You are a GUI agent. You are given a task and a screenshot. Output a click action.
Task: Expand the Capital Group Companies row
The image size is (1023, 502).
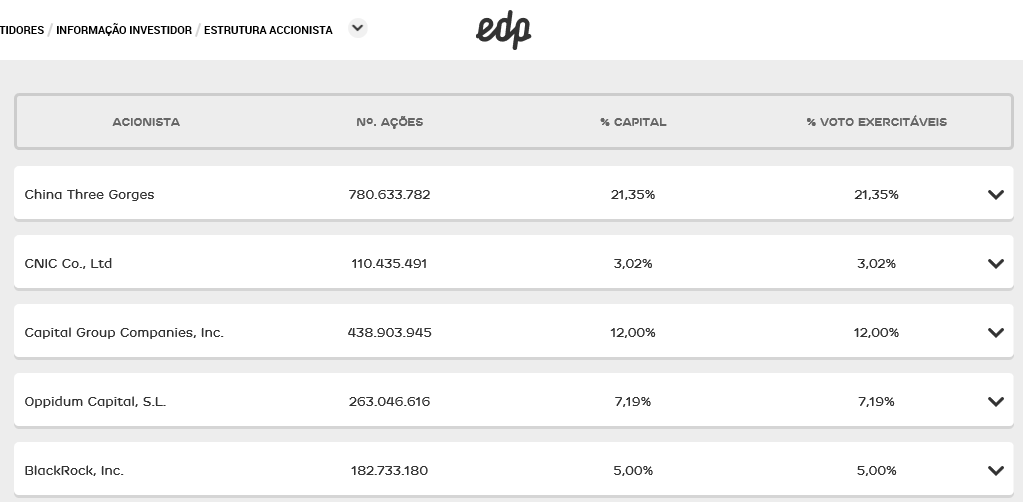[x=995, y=333]
